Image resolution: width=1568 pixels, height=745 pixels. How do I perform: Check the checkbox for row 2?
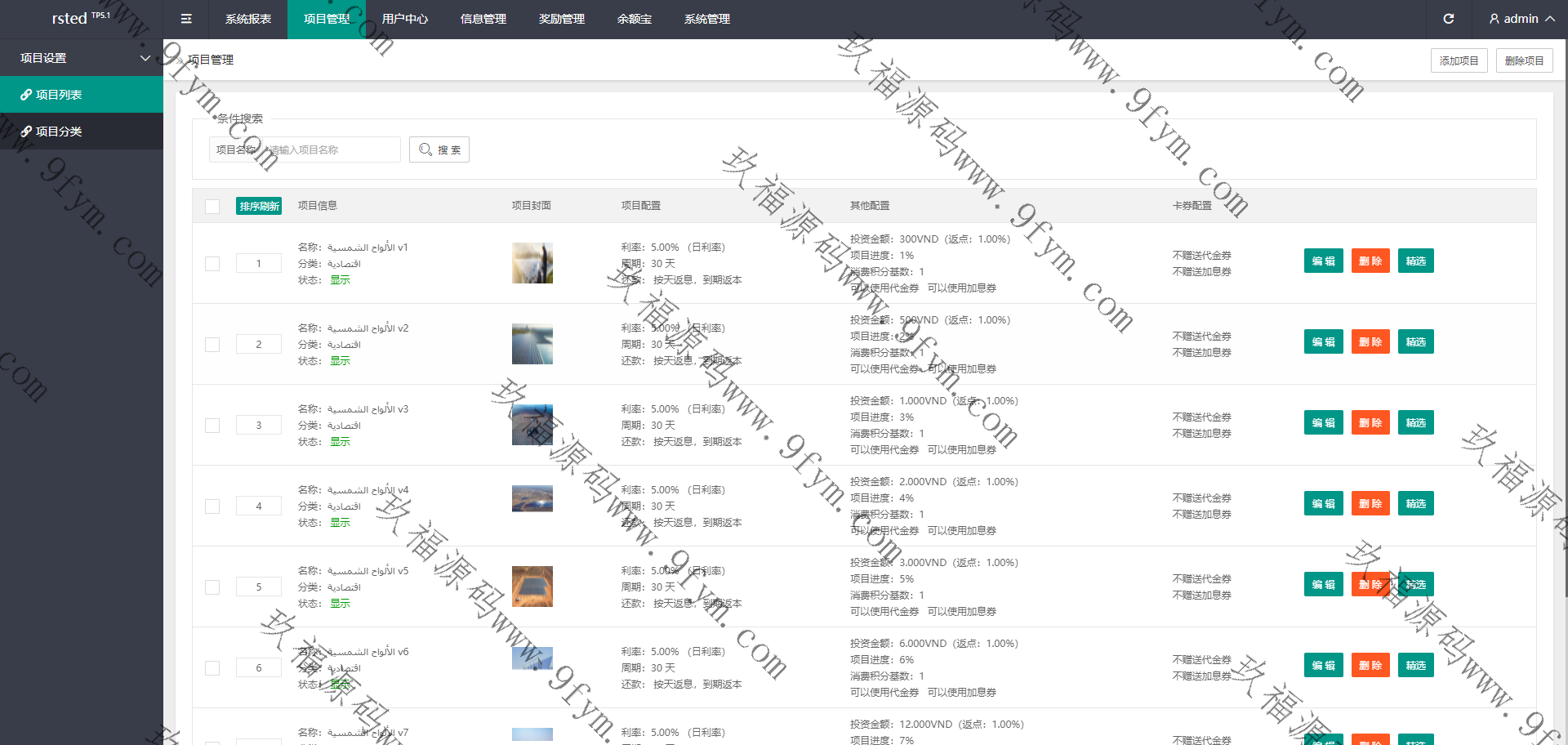point(212,345)
